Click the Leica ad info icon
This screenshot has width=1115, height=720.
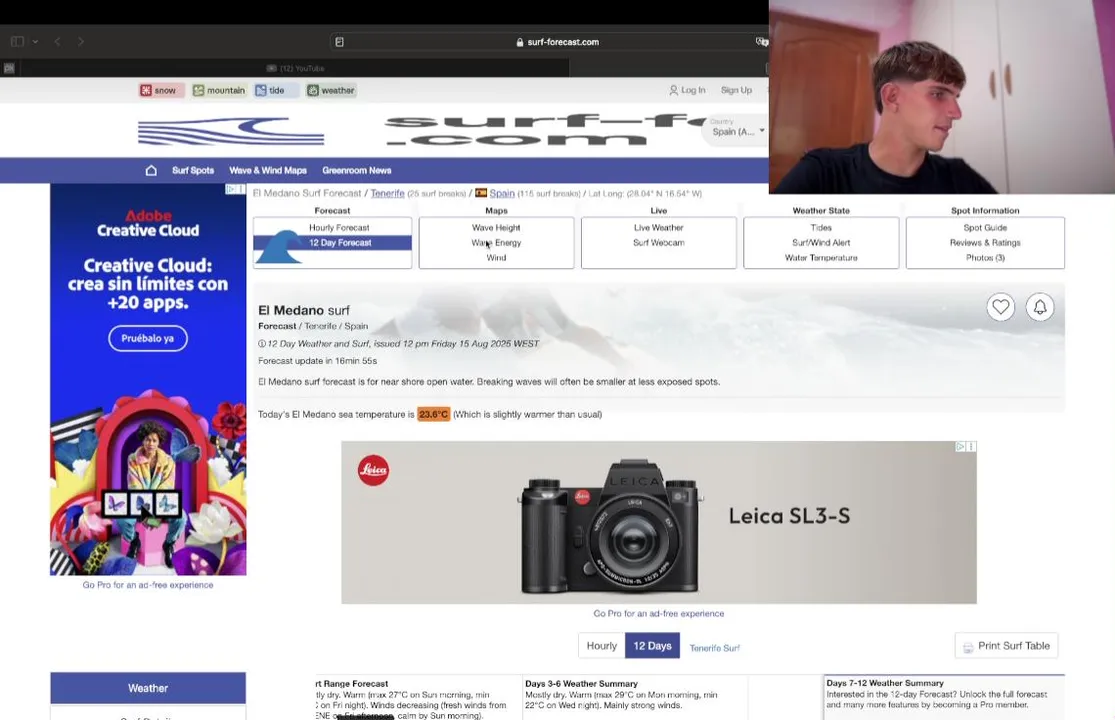(971, 446)
